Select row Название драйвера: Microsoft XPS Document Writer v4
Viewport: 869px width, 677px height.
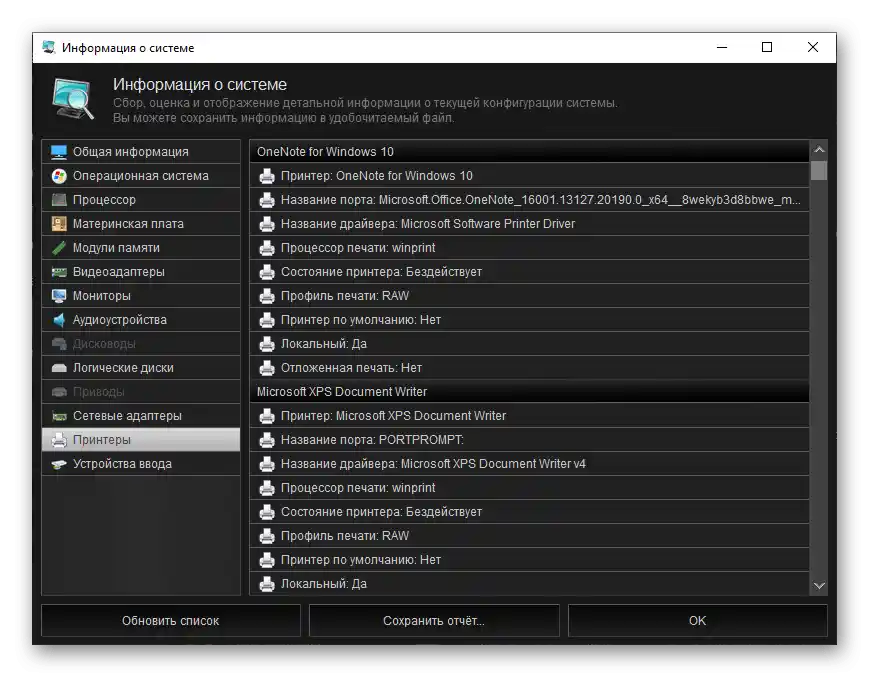point(529,464)
